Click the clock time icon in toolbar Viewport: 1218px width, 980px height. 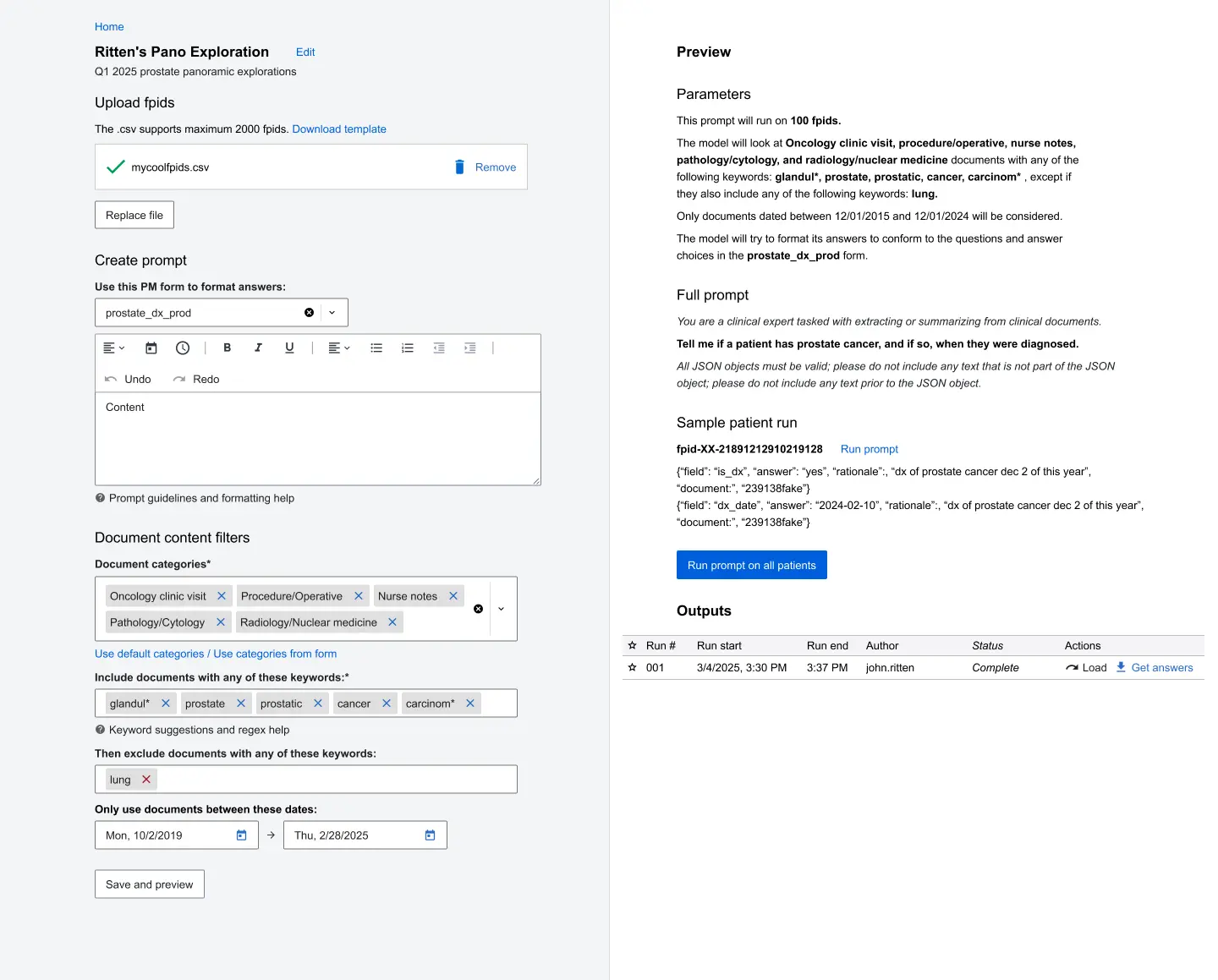click(183, 348)
